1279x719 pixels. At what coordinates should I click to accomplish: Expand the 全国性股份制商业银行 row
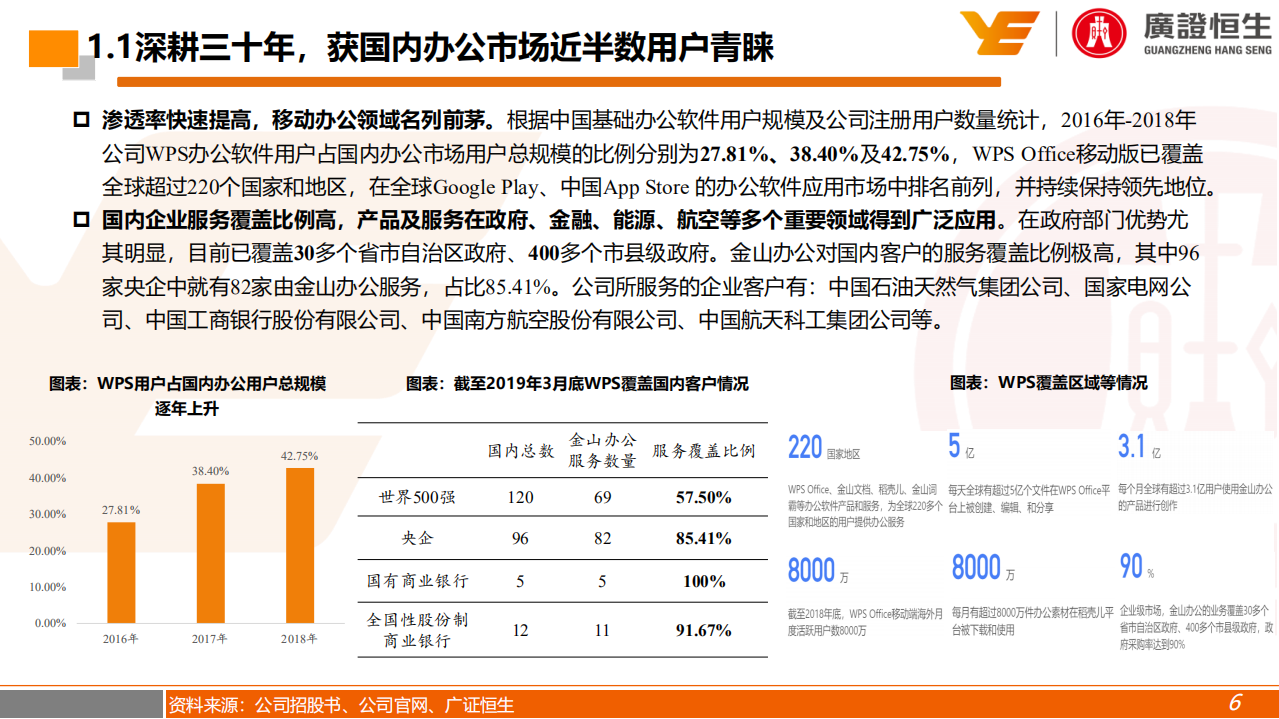419,630
